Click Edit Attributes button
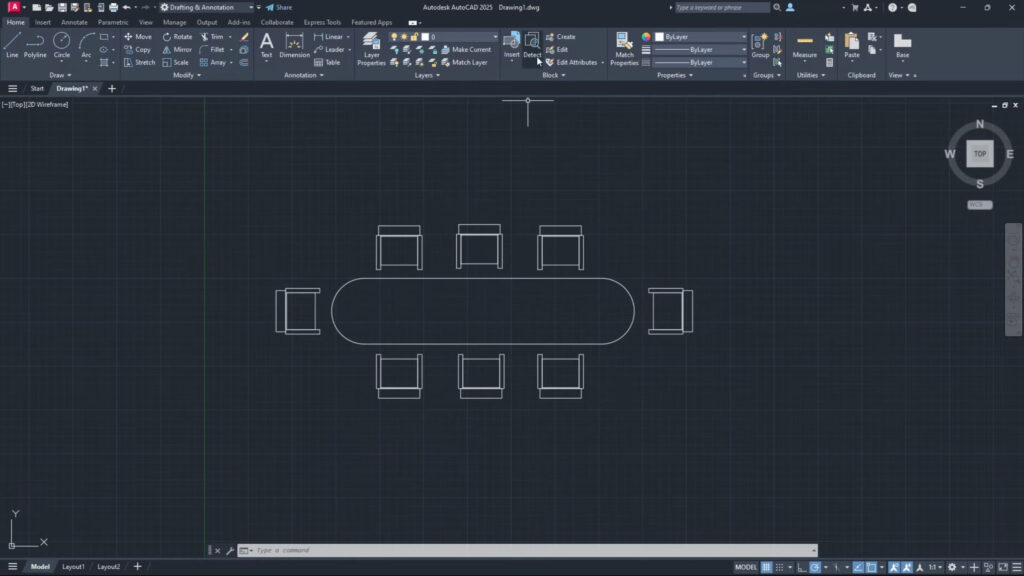Viewport: 1024px width, 576px height. click(x=571, y=63)
